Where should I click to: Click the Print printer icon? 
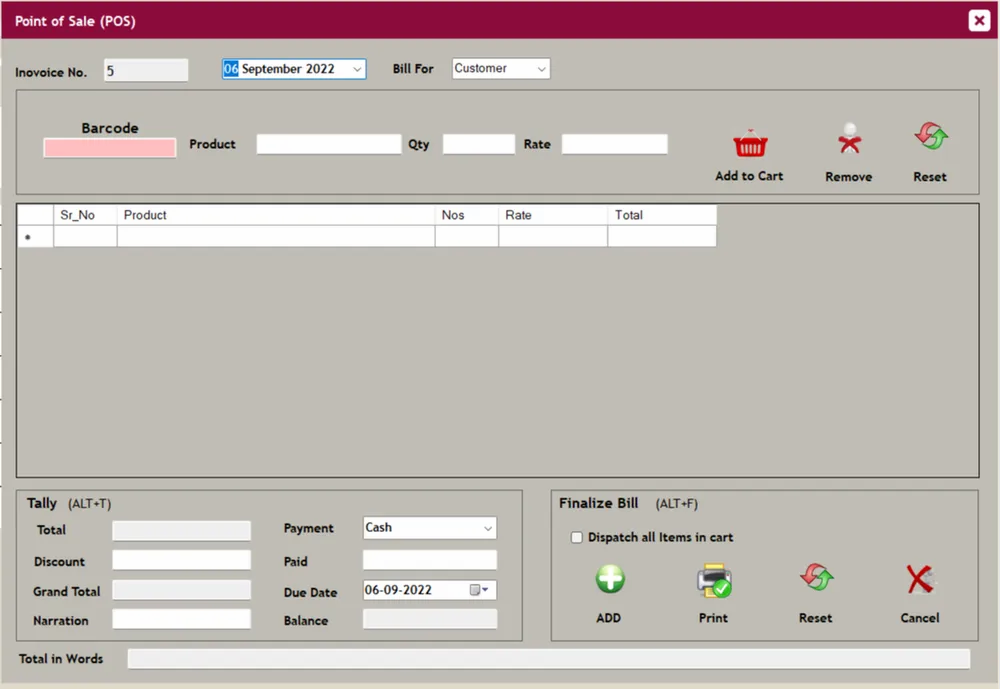coord(714,580)
